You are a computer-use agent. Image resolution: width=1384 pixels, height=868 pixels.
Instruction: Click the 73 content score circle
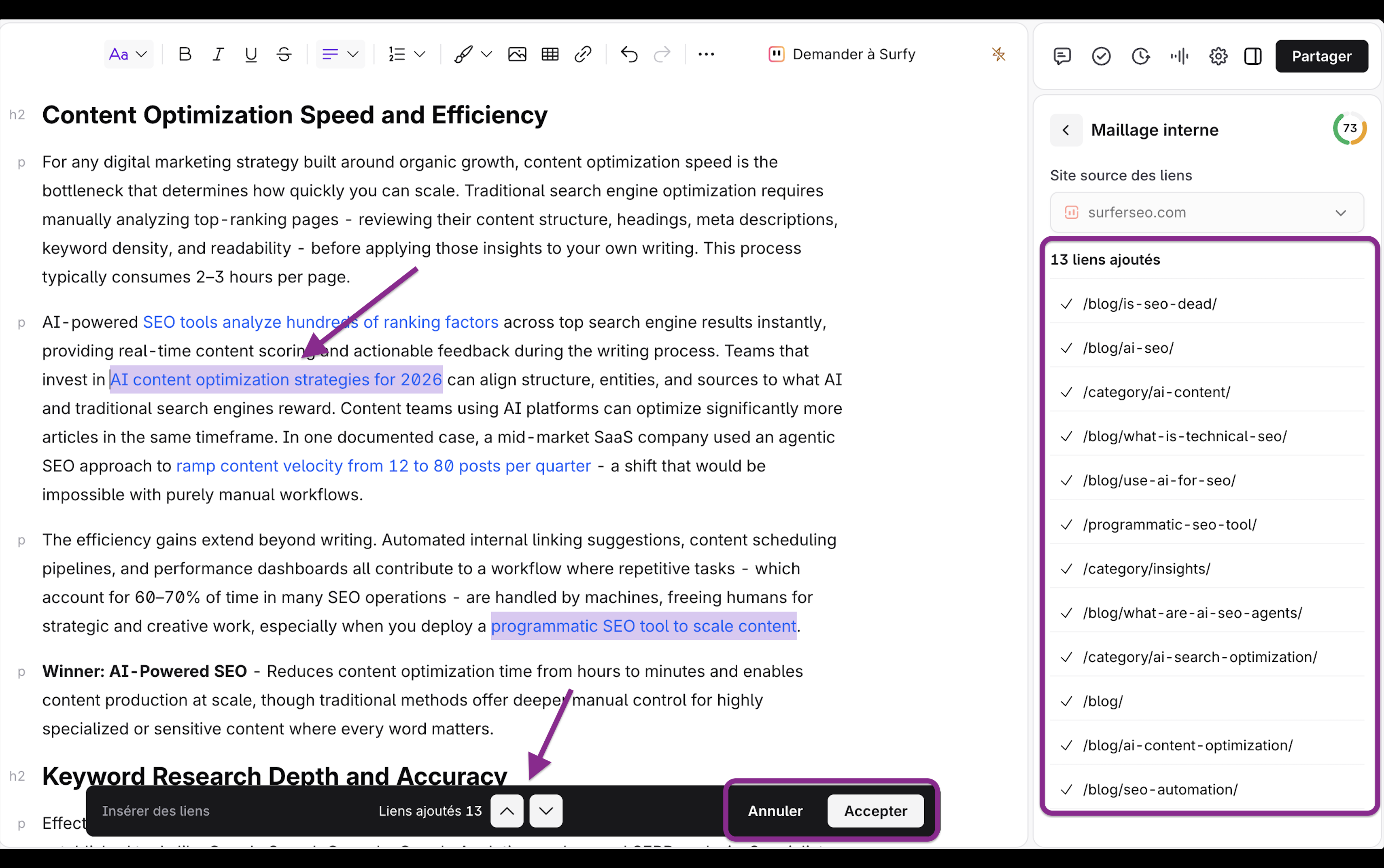[1350, 129]
